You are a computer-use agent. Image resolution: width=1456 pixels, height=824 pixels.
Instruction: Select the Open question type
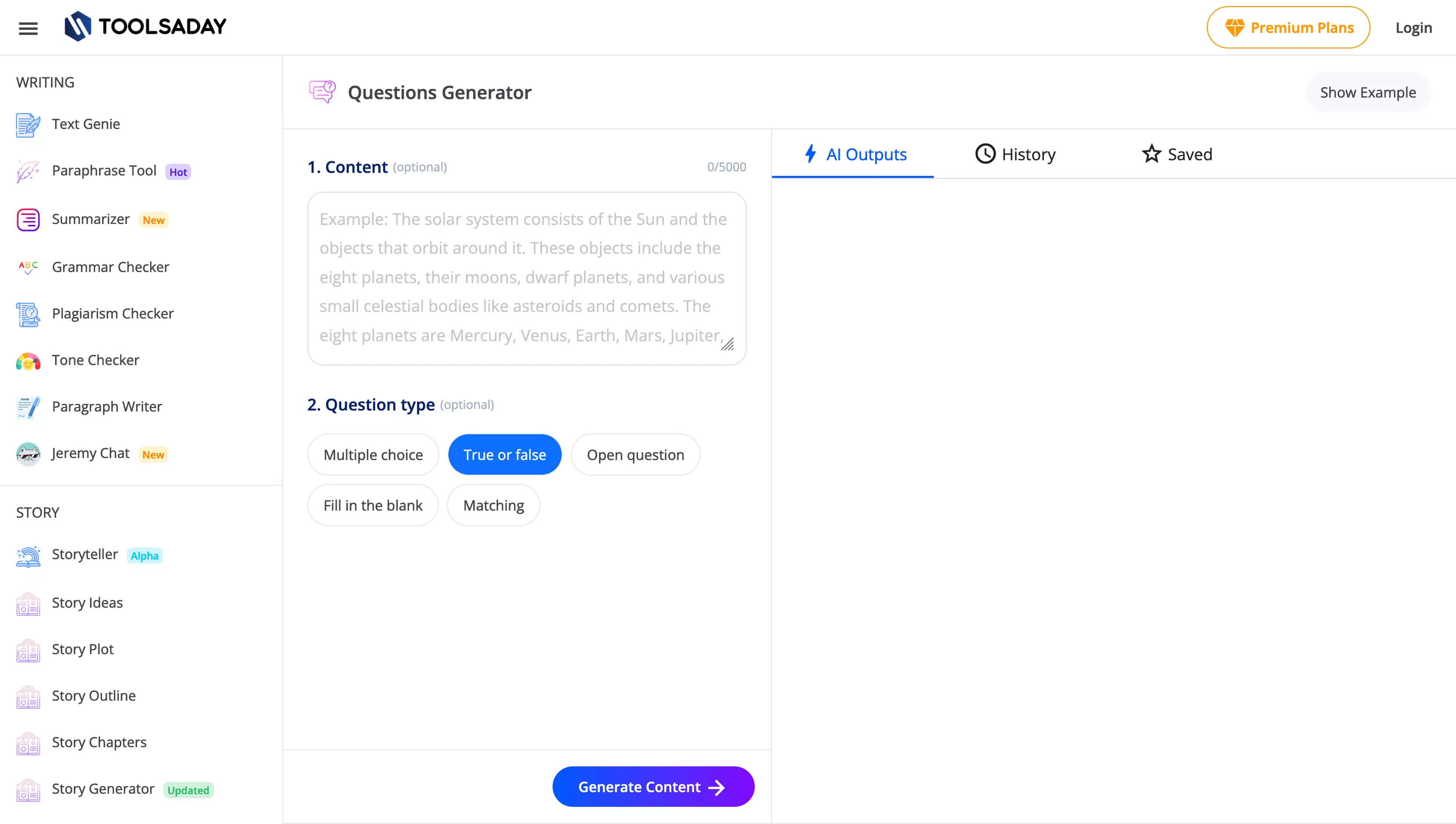tap(635, 454)
